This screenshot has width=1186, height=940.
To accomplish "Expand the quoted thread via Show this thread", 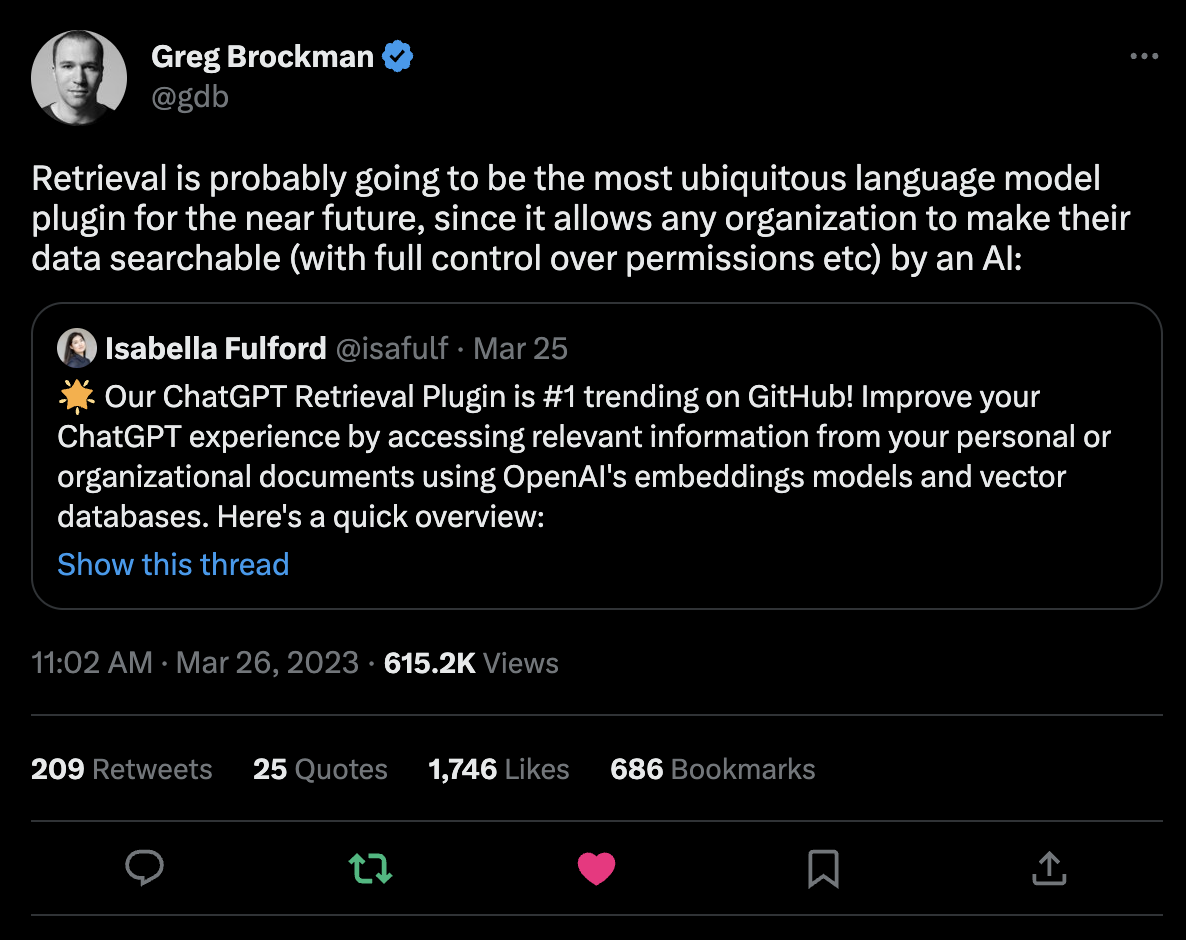I will (173, 564).
